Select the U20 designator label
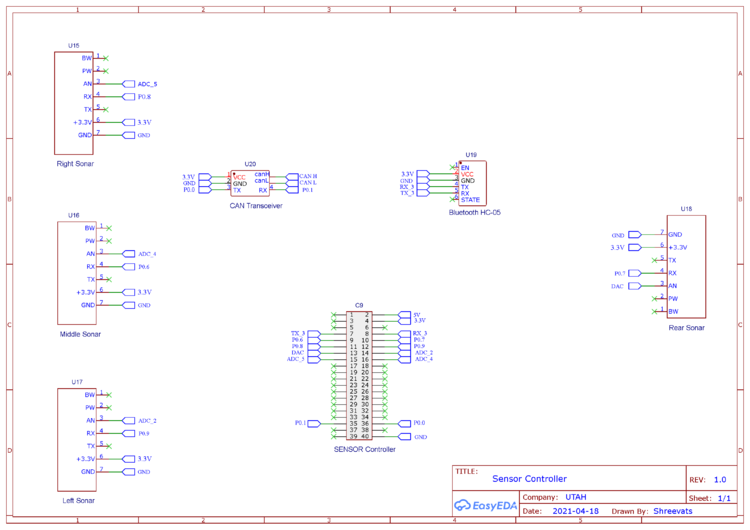The image size is (750, 530). coord(250,164)
